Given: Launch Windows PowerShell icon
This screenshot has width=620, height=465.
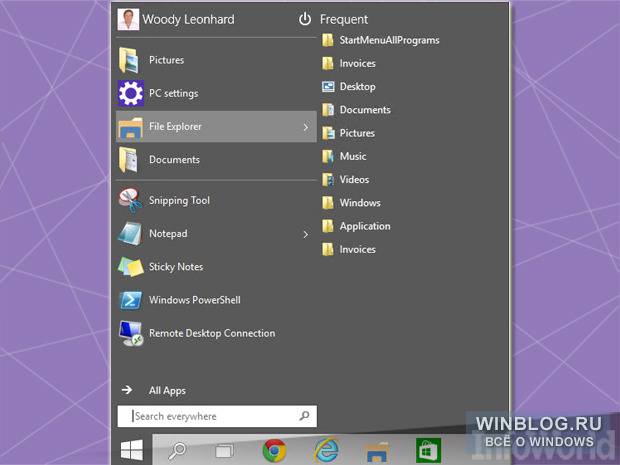Looking at the screenshot, I should click(x=130, y=300).
